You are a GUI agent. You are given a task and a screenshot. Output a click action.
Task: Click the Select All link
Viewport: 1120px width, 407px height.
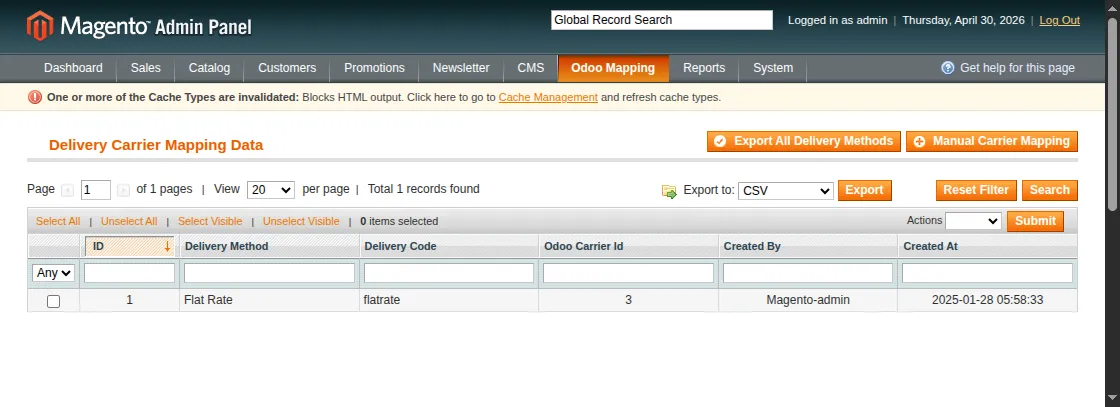[58, 221]
